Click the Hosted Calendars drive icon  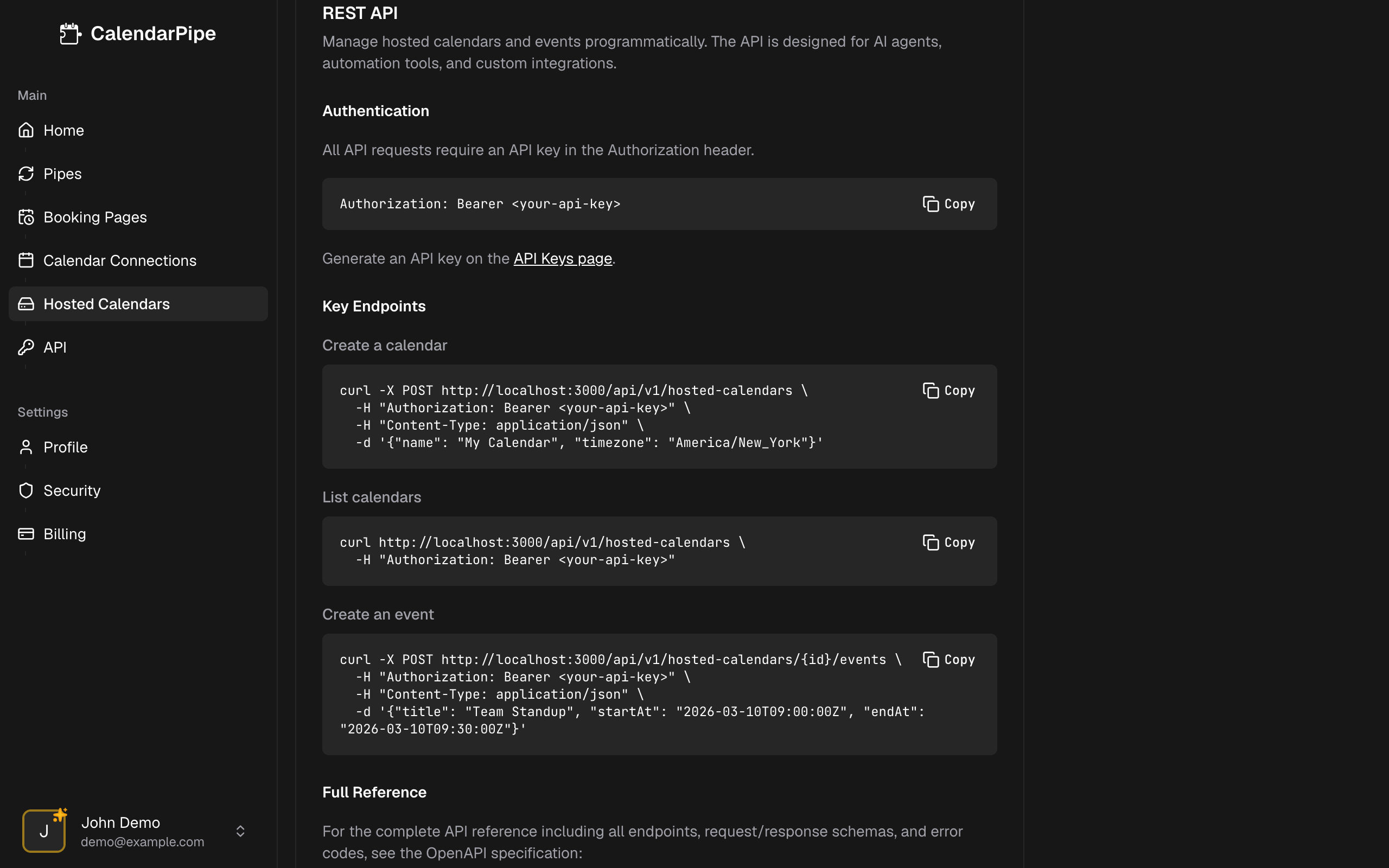(26, 304)
